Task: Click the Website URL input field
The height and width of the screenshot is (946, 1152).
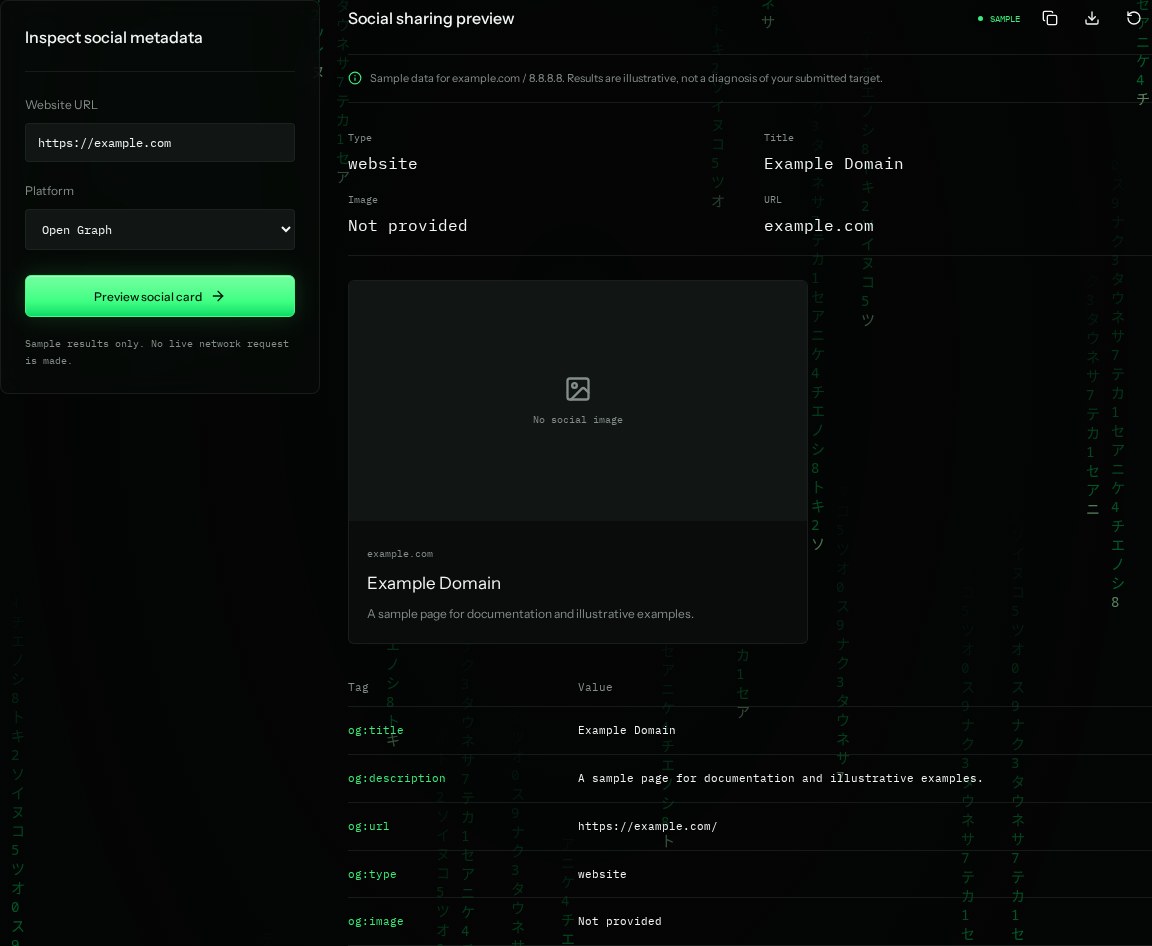Action: coord(159,142)
